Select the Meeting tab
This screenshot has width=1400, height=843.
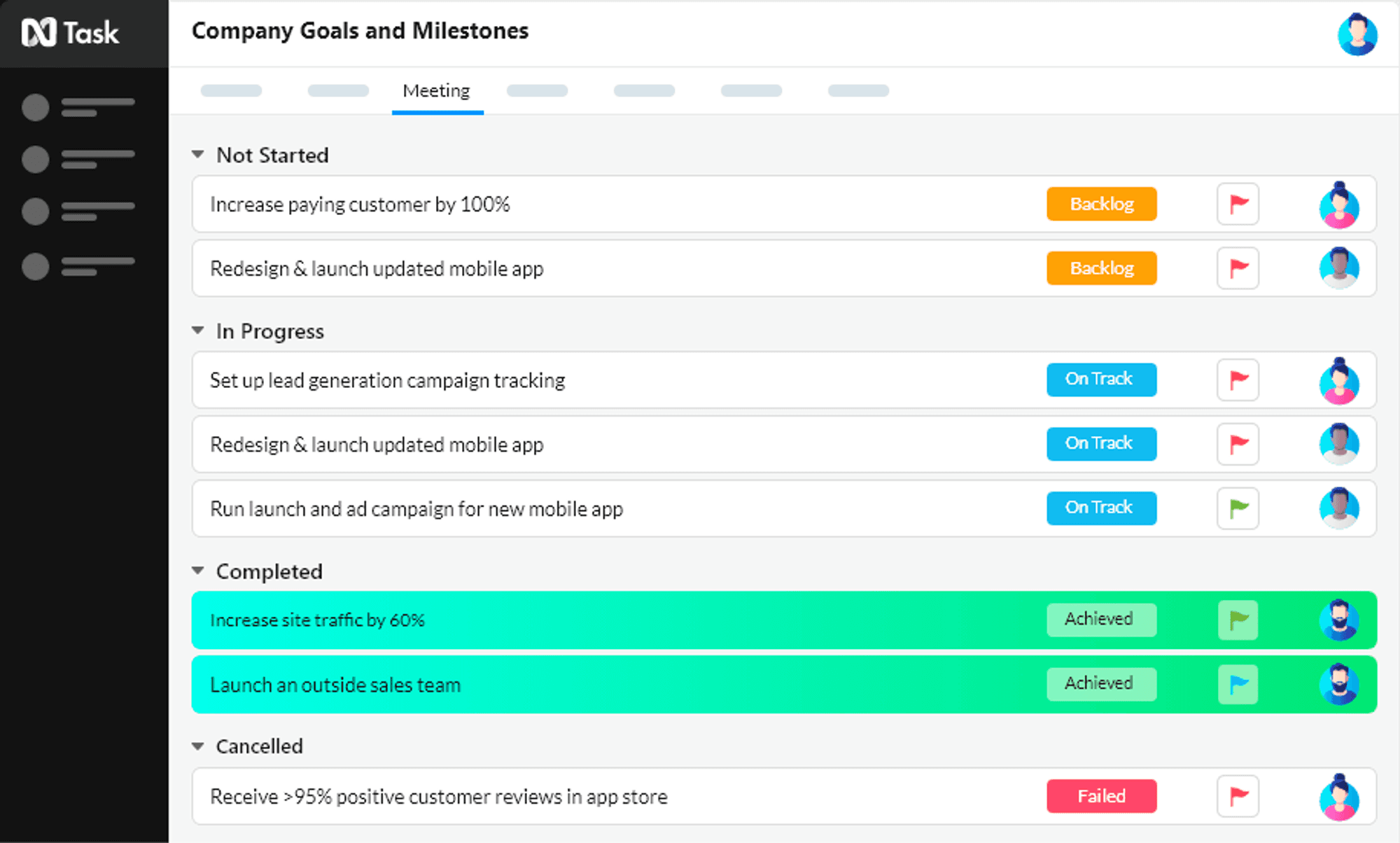tap(436, 91)
